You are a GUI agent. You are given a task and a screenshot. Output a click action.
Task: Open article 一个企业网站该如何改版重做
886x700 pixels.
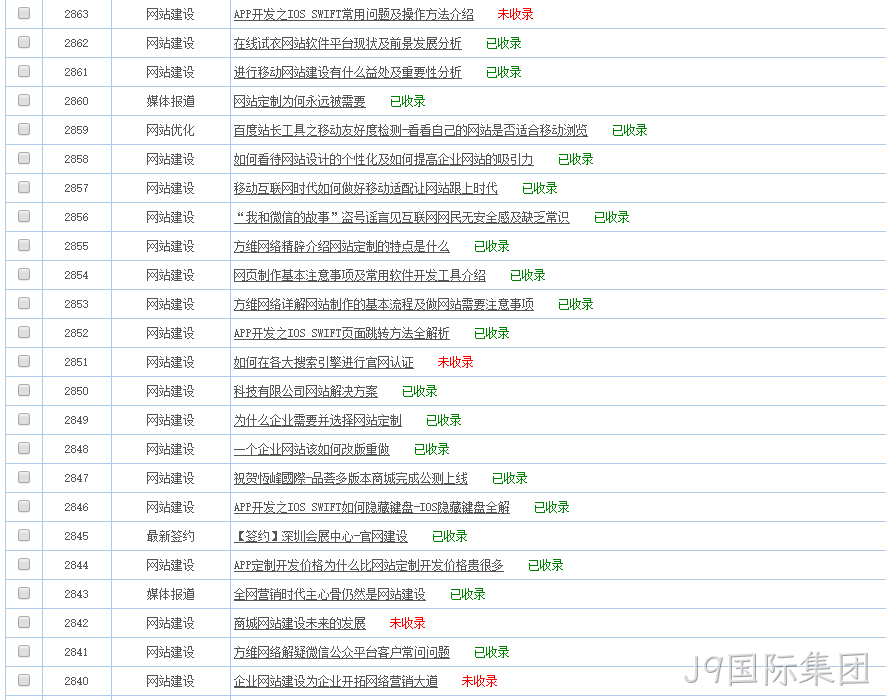[311, 450]
